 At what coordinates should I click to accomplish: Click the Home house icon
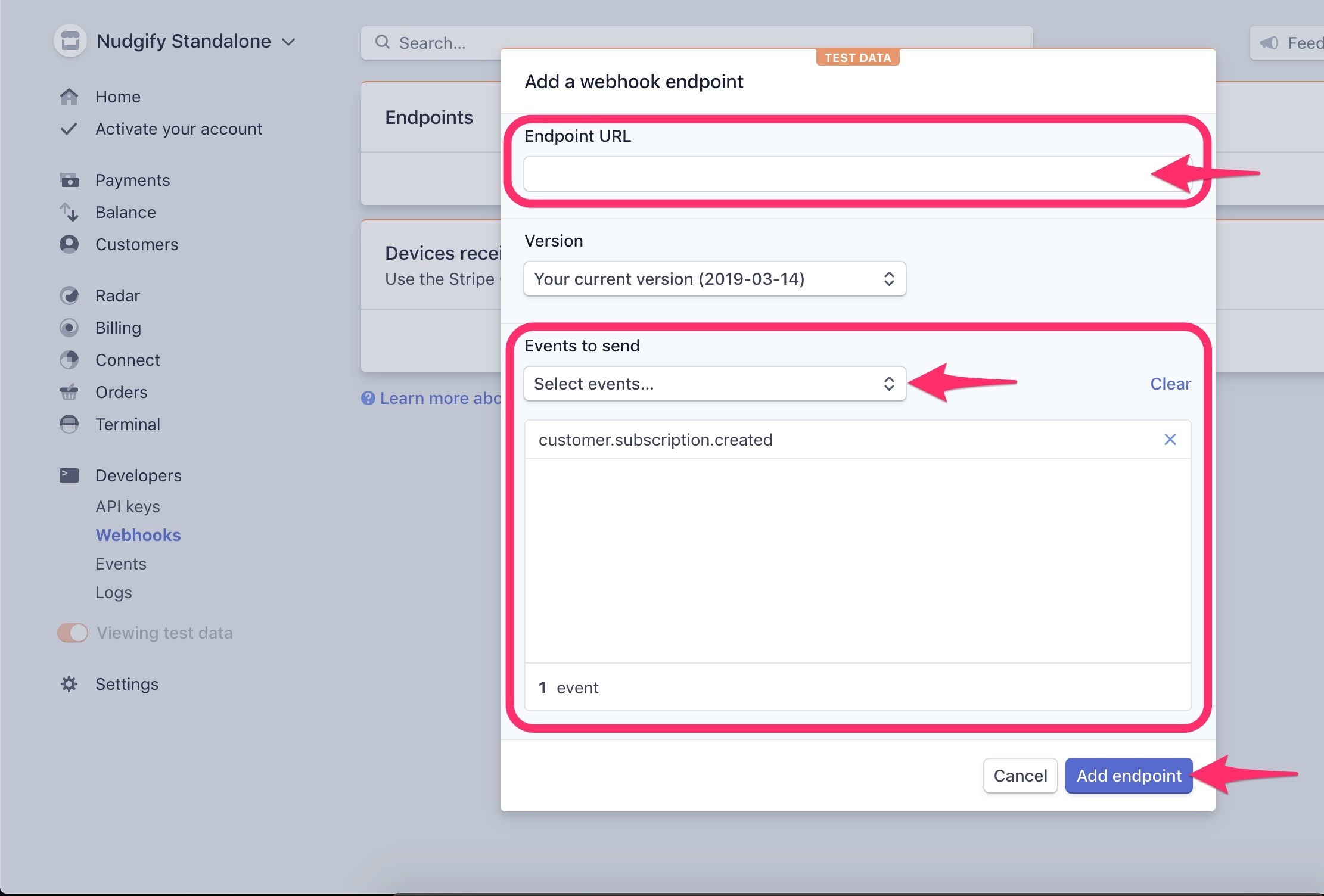[69, 97]
